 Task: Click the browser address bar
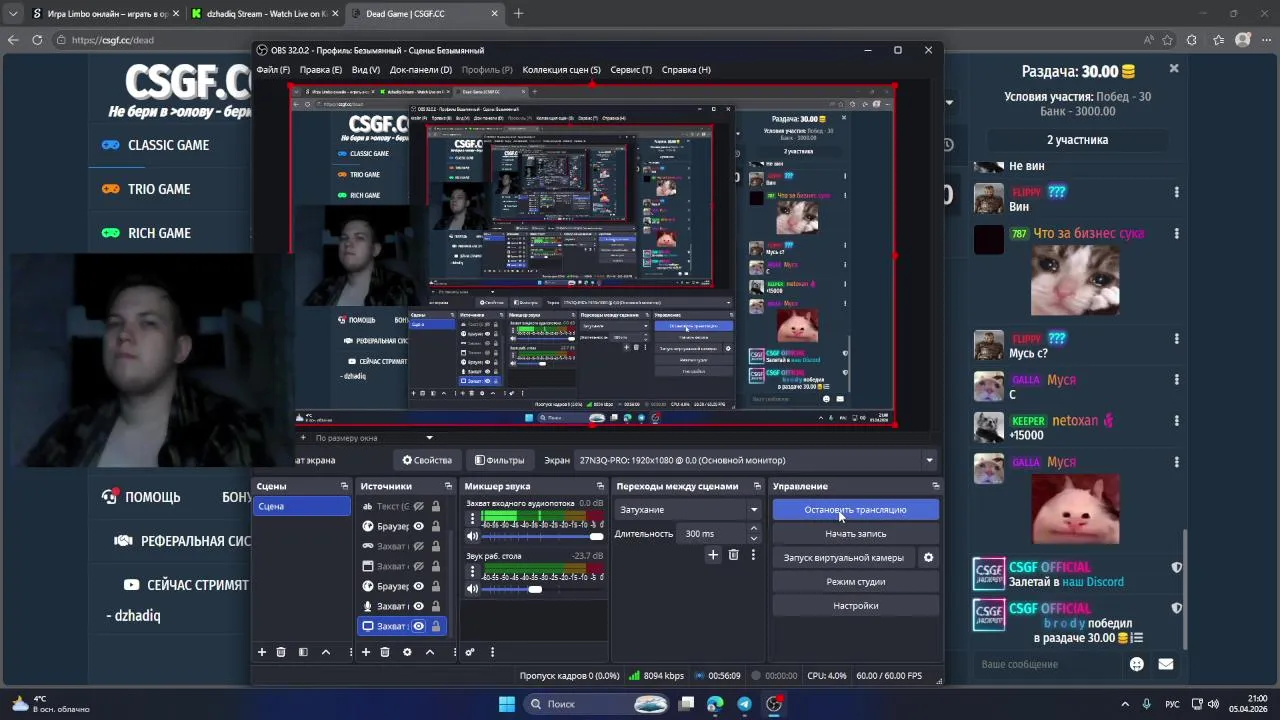coord(600,40)
